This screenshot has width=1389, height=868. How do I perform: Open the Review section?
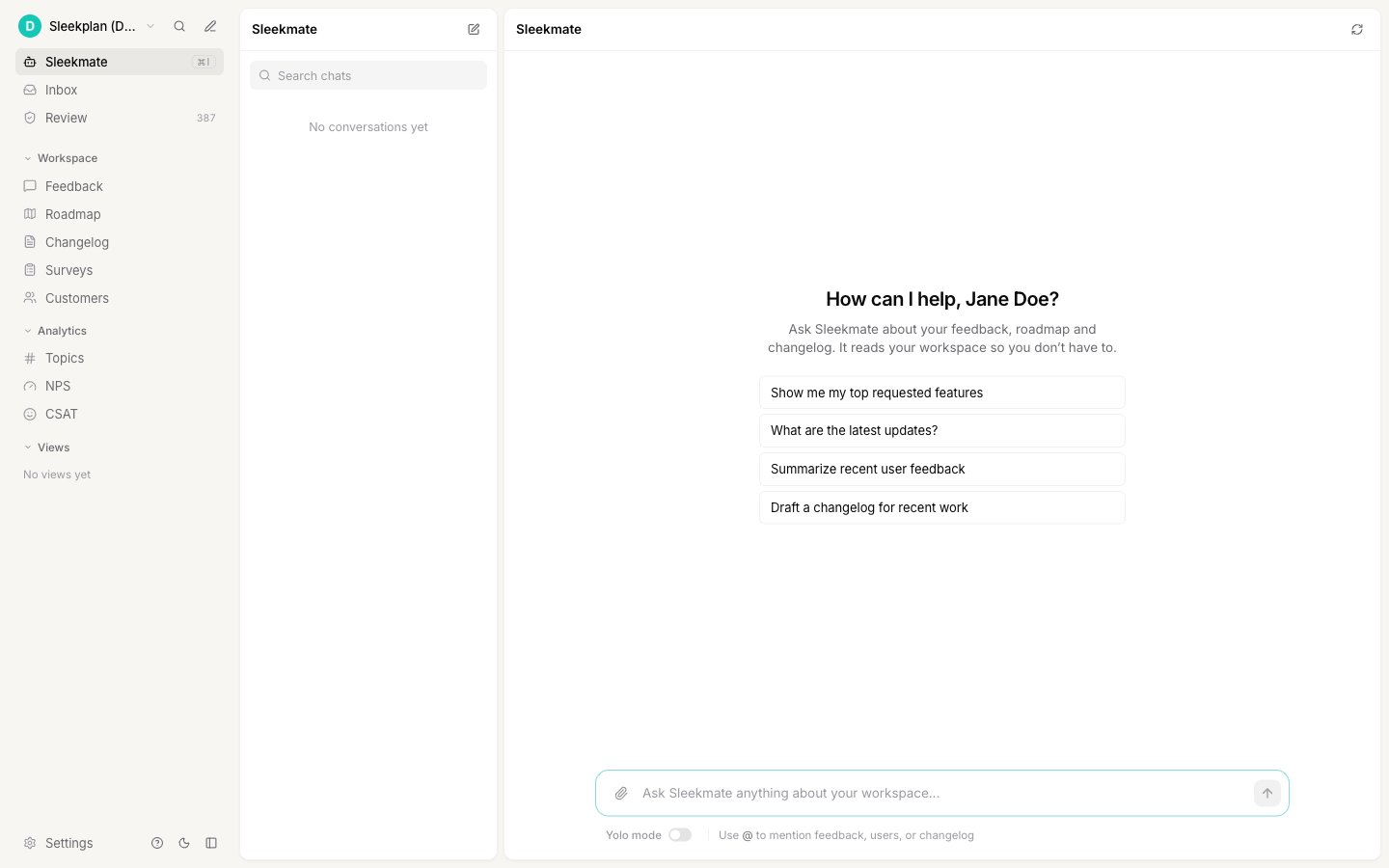click(x=120, y=118)
